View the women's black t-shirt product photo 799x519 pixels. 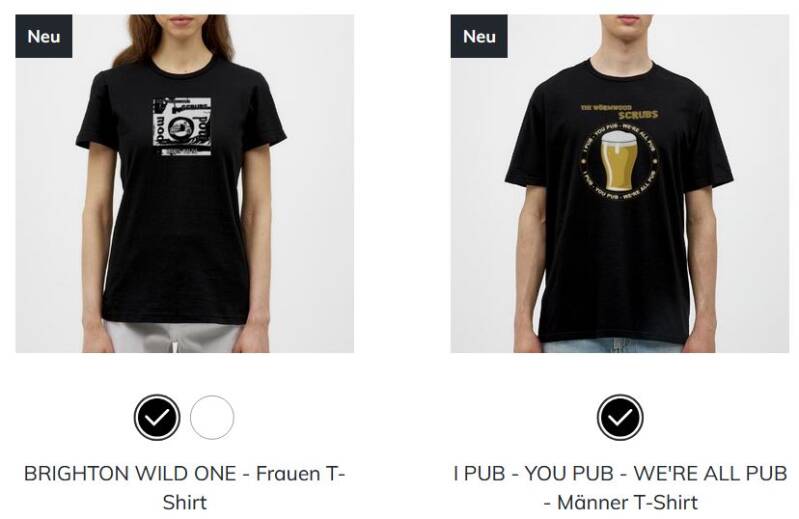pyautogui.click(x=184, y=183)
